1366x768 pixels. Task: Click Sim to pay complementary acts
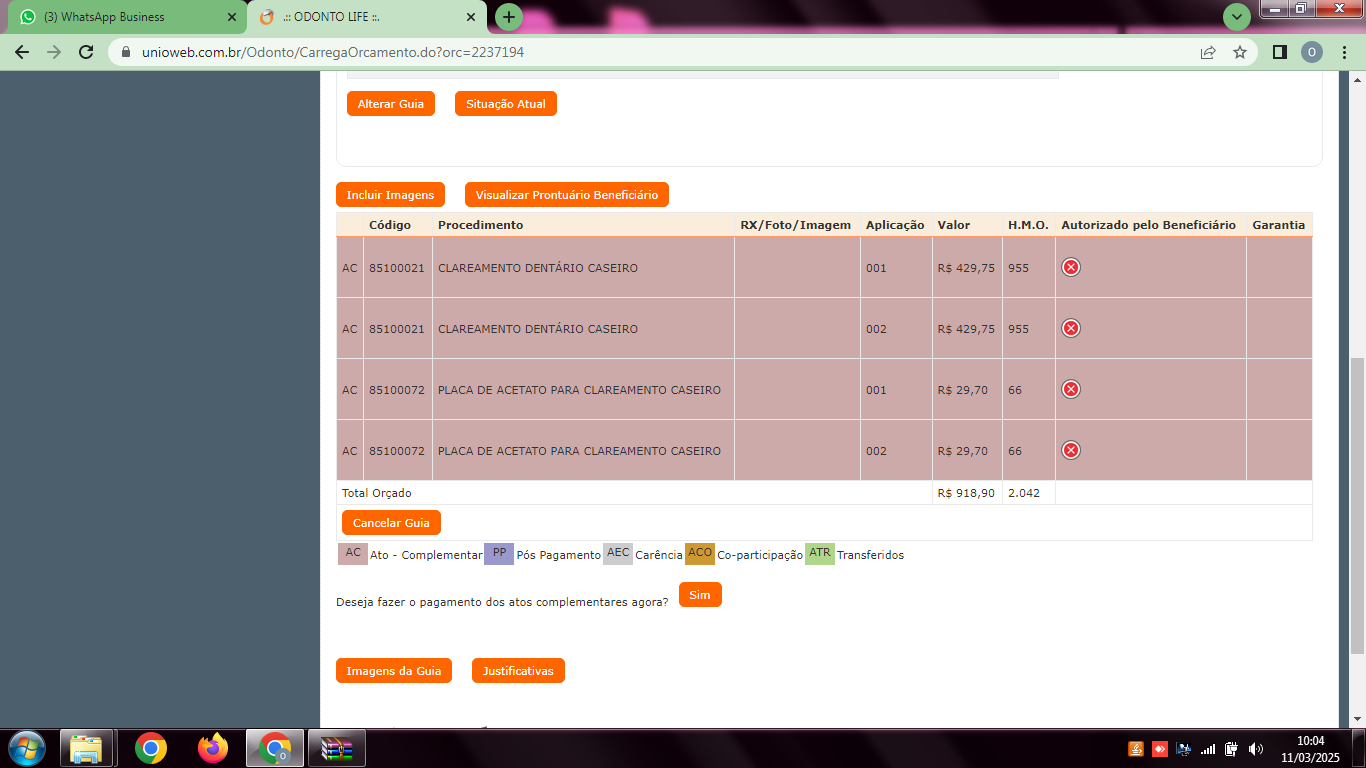699,595
